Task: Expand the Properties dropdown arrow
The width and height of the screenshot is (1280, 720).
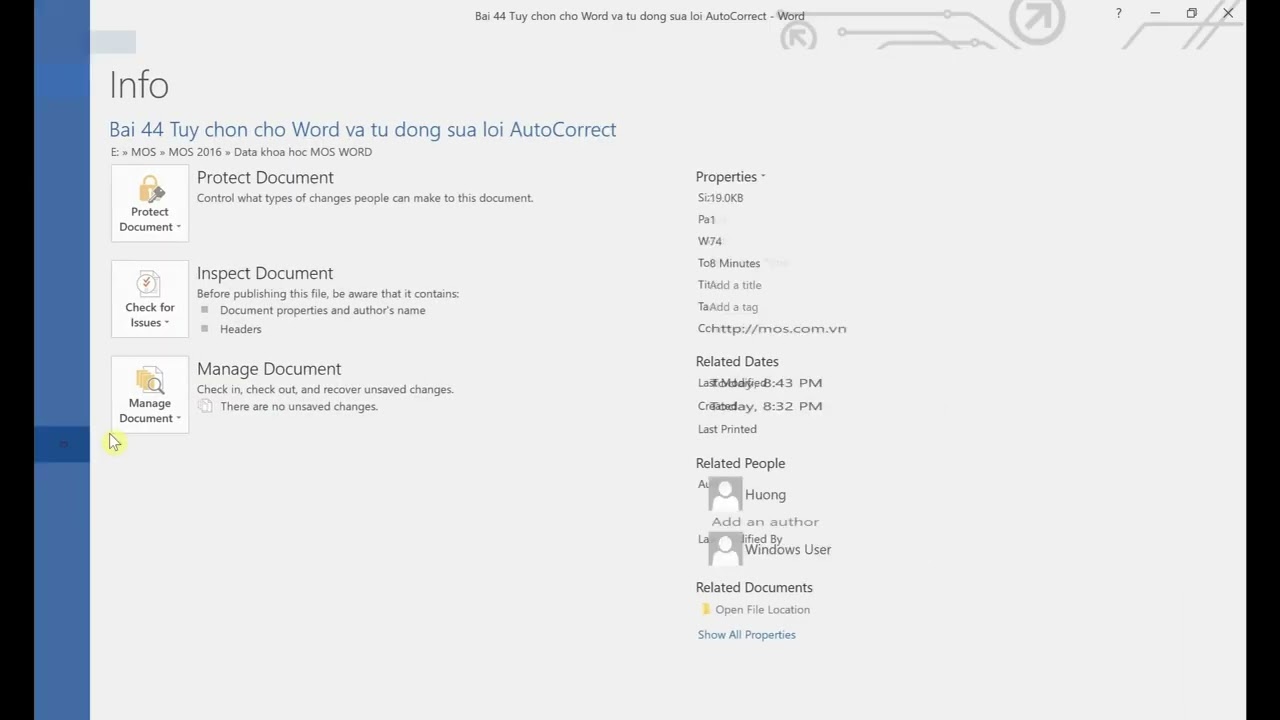Action: pyautogui.click(x=763, y=177)
